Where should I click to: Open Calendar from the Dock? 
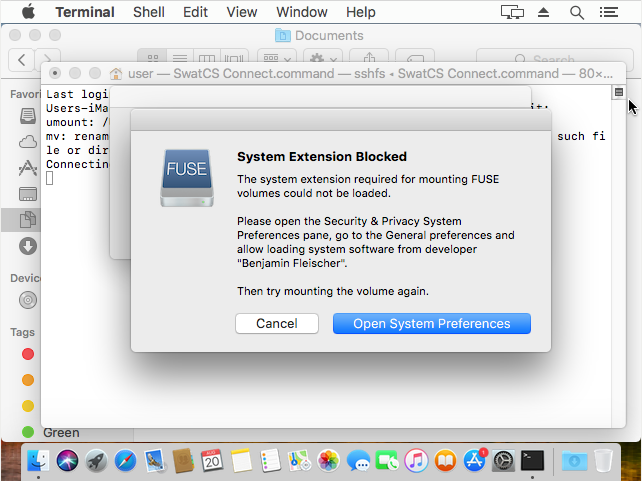pyautogui.click(x=212, y=461)
